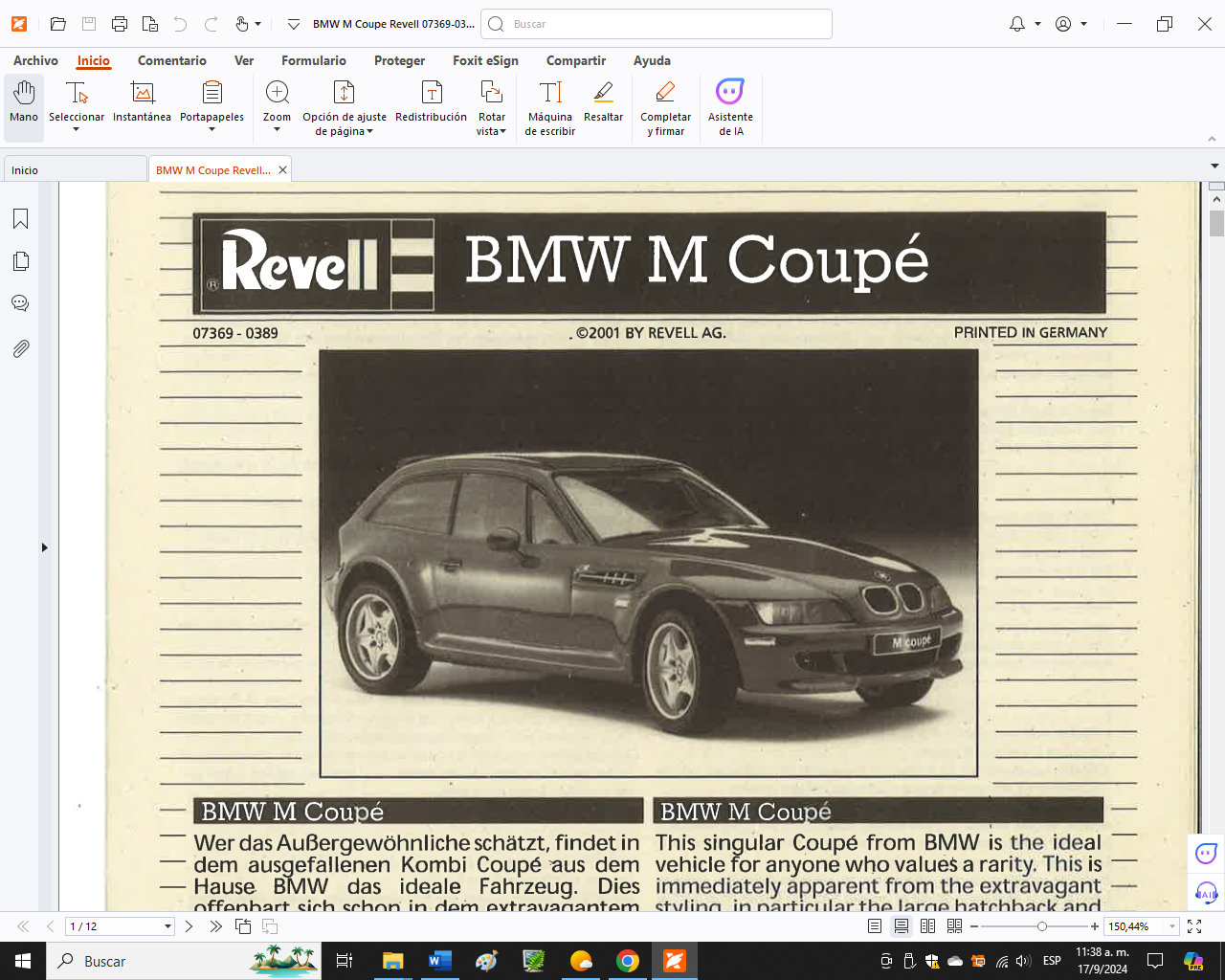Click the print icon in title bar

click(x=120, y=24)
